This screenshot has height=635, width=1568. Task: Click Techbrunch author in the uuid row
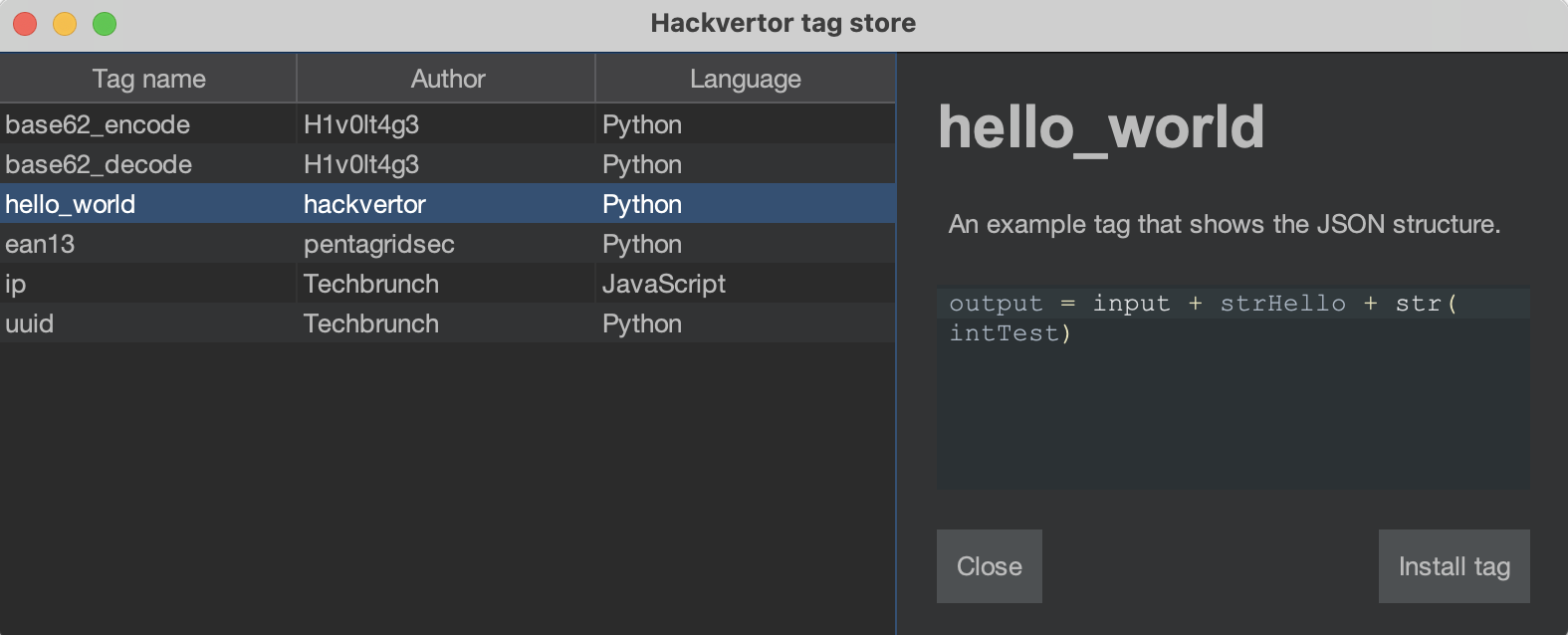click(x=371, y=323)
